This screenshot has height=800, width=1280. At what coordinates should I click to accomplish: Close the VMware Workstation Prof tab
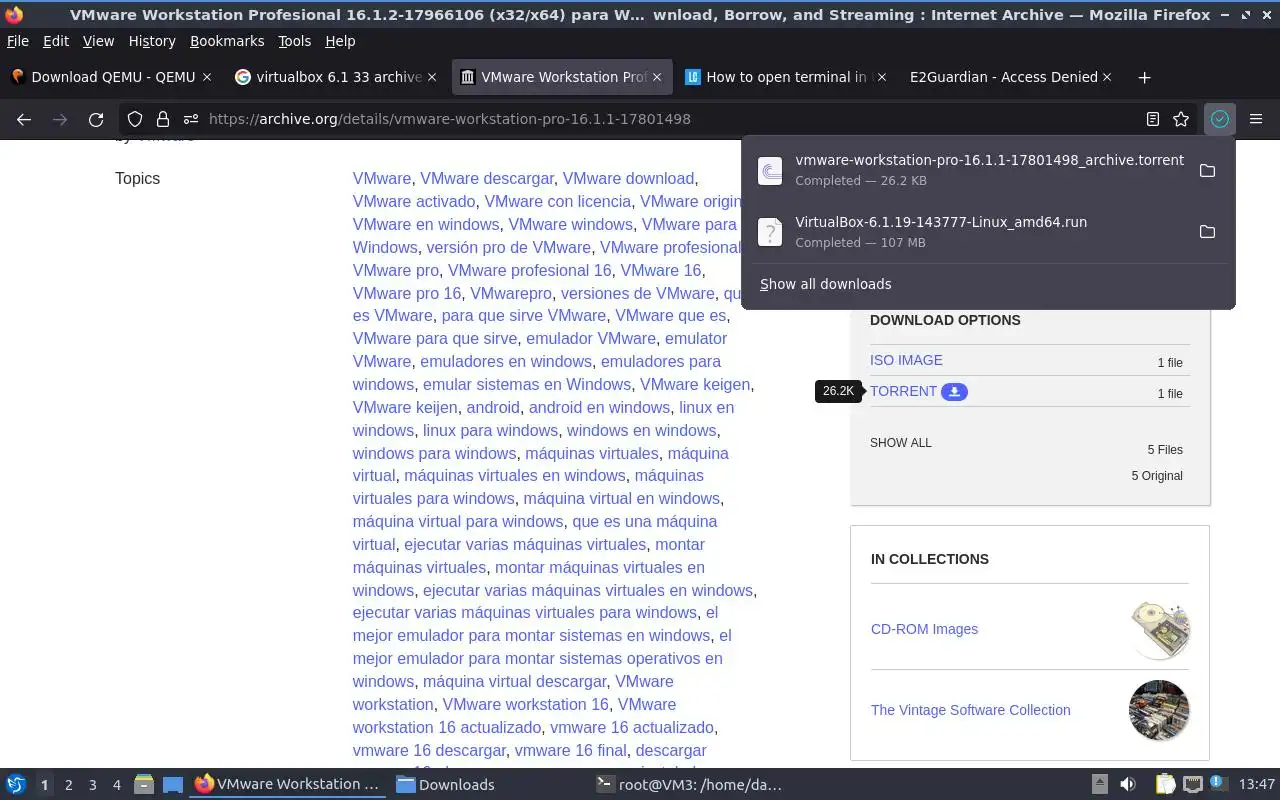coord(657,77)
